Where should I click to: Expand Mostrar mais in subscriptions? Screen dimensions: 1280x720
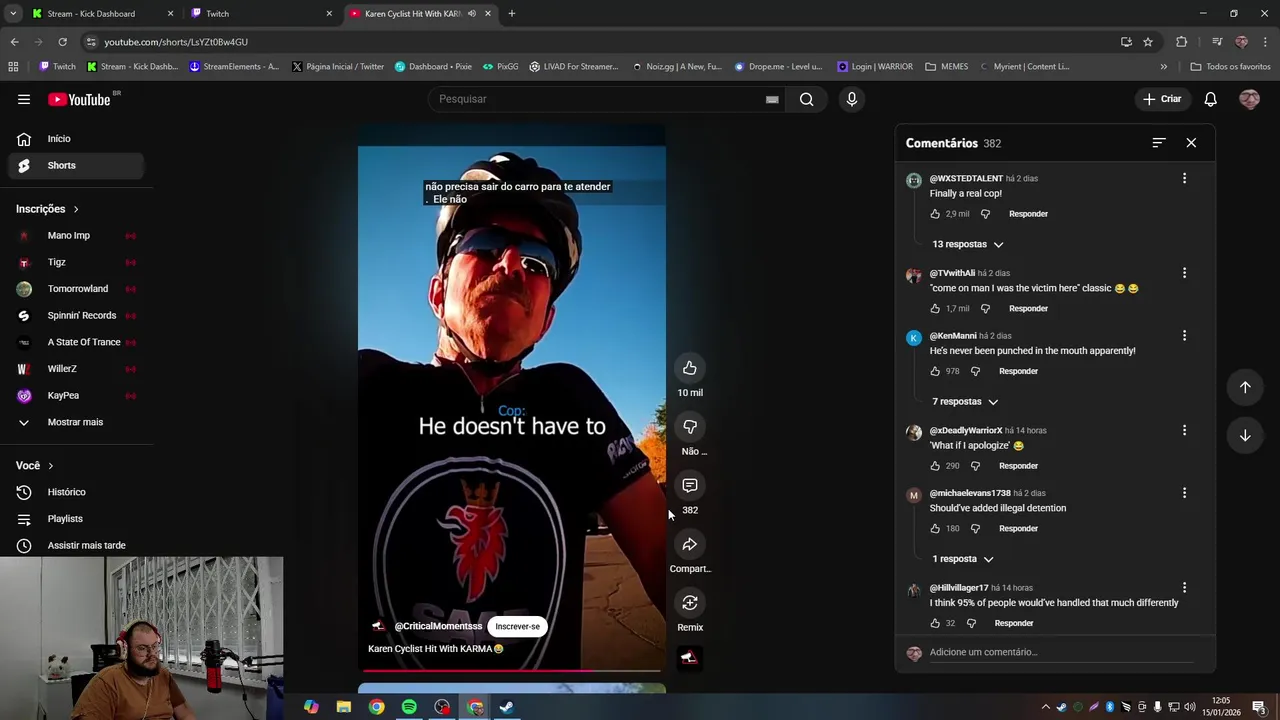(x=75, y=422)
